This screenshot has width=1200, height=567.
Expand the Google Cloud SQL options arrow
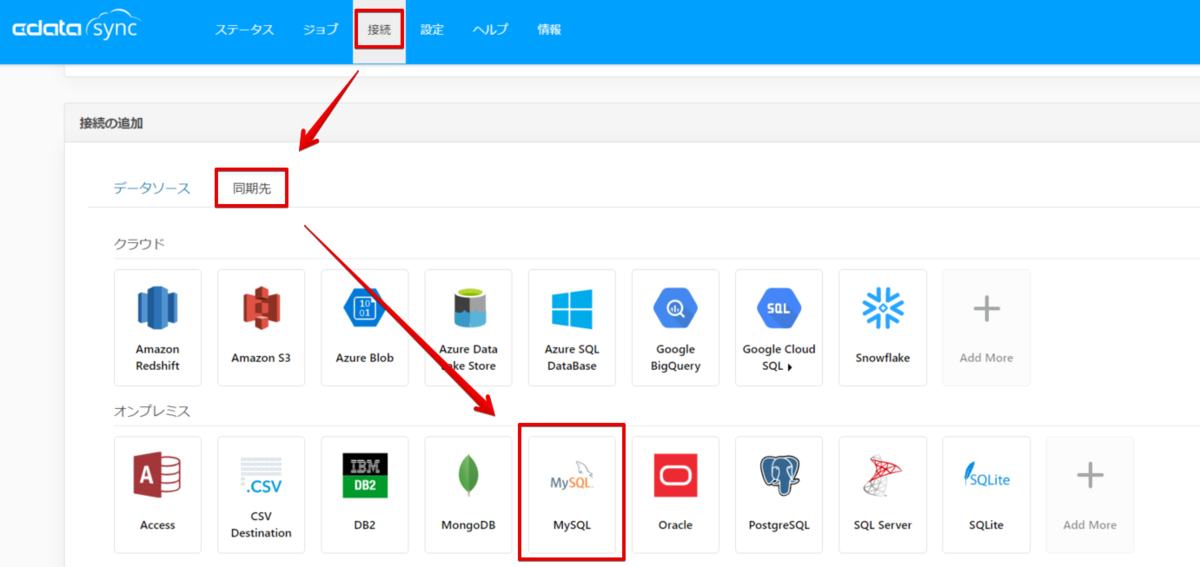click(x=791, y=367)
